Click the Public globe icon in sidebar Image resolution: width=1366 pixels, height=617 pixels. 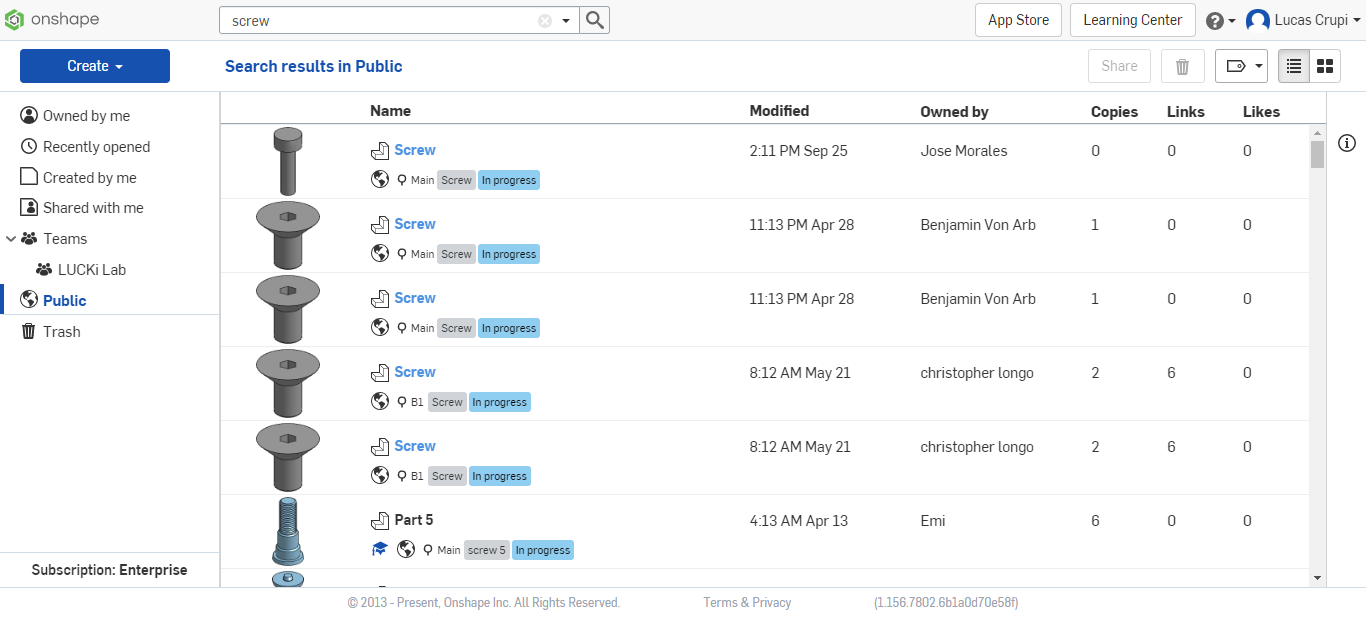click(x=29, y=300)
